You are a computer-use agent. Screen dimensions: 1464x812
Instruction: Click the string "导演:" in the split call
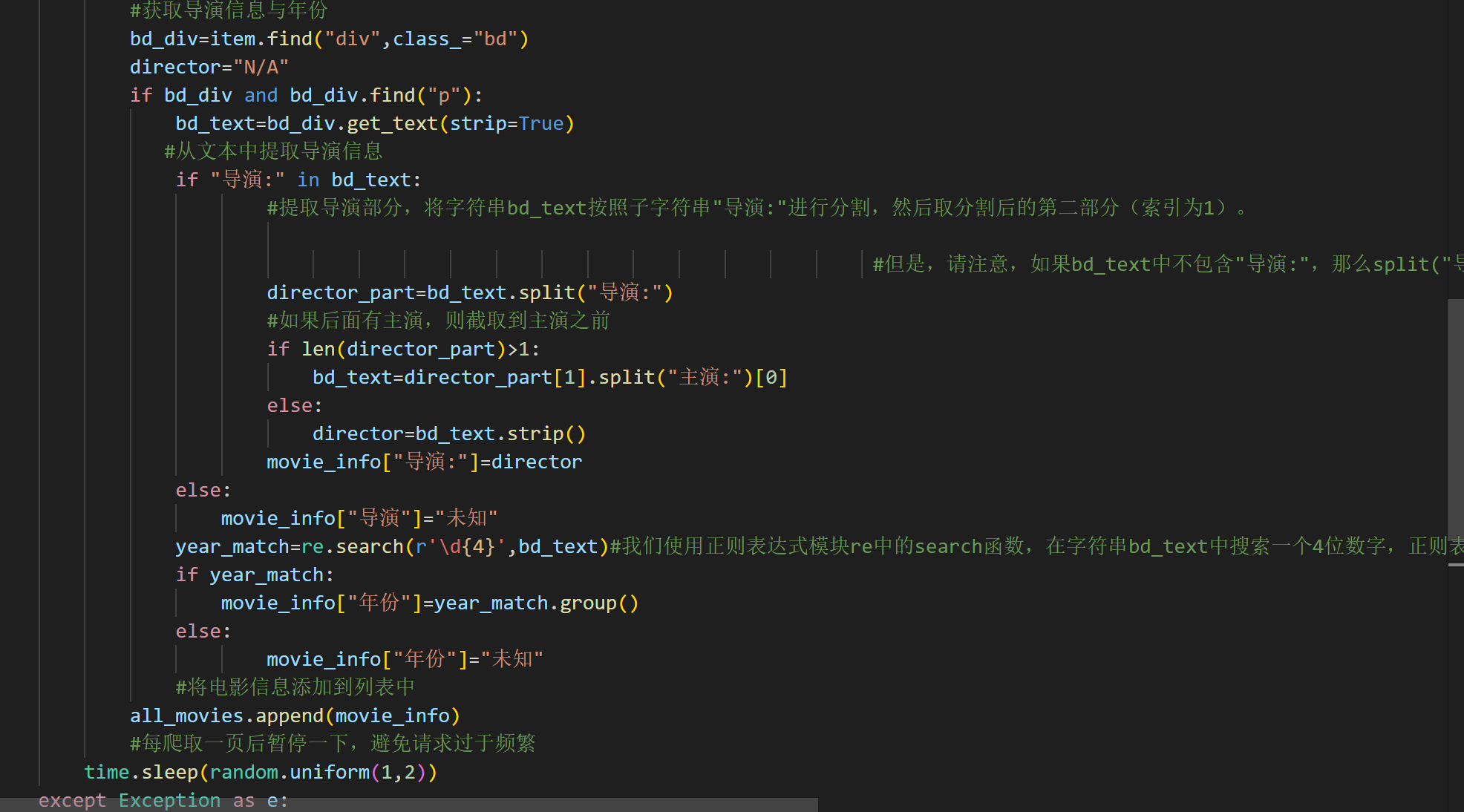pos(627,292)
